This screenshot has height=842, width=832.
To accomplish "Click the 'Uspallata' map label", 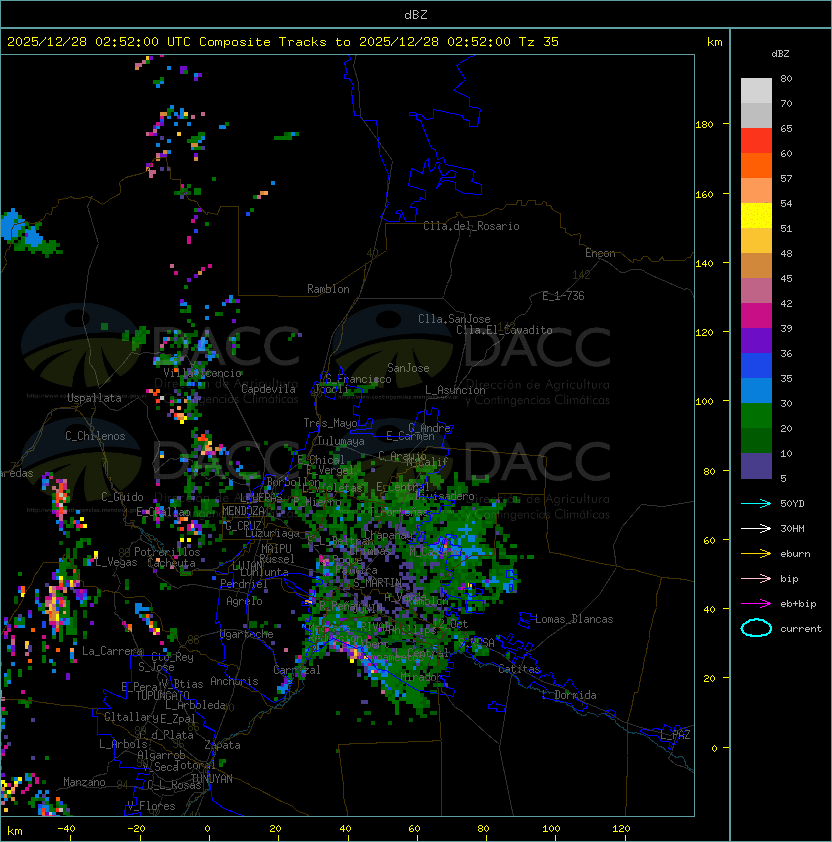I will (x=94, y=398).
